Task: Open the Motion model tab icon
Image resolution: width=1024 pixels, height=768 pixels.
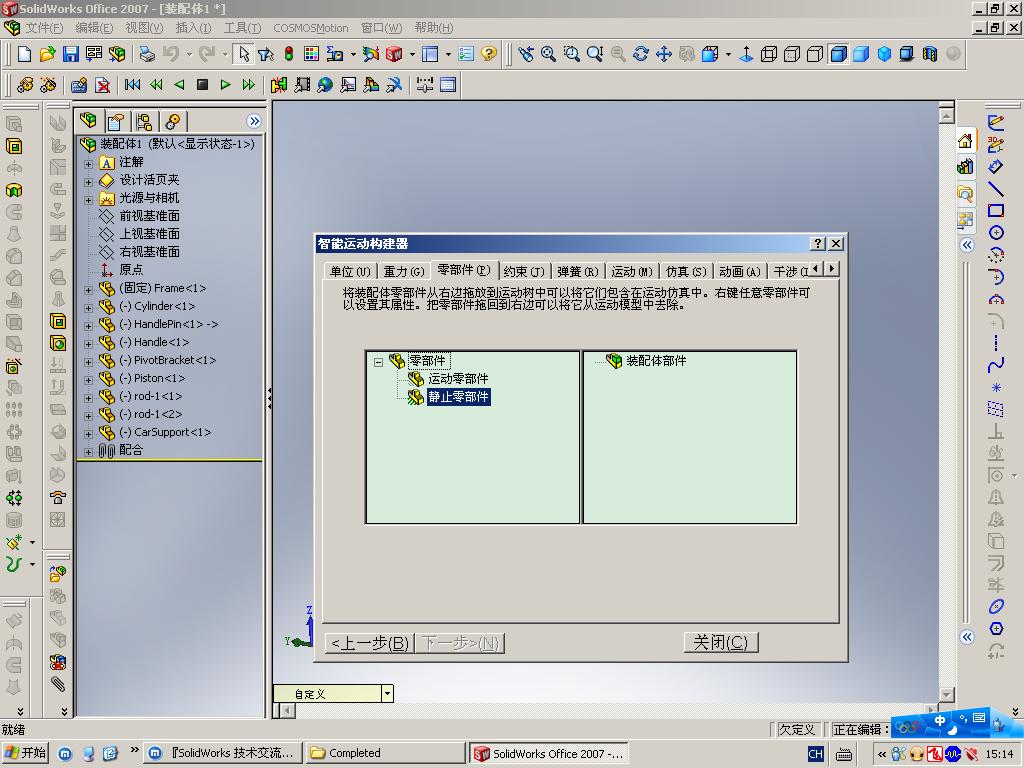Action: (x=172, y=121)
